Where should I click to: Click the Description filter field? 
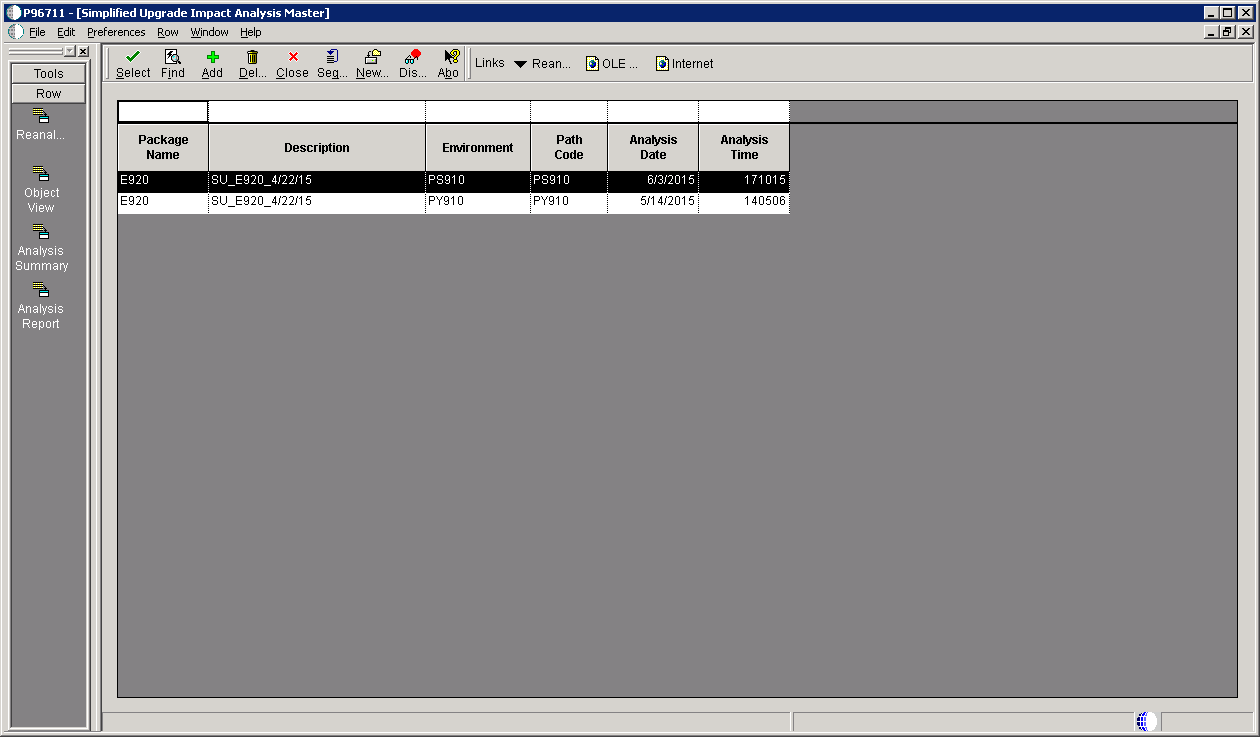pyautogui.click(x=317, y=112)
